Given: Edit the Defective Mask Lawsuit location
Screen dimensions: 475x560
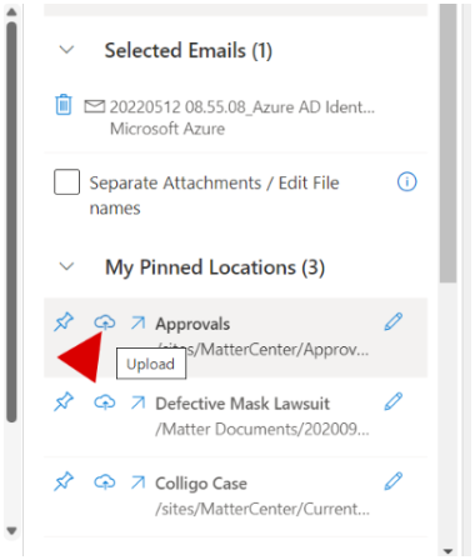Looking at the screenshot, I should tap(394, 401).
